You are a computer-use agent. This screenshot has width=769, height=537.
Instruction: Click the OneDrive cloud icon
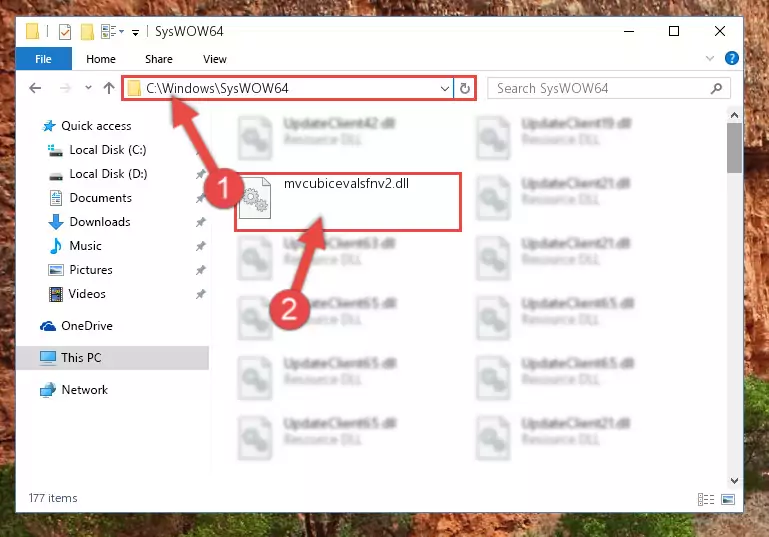(48, 326)
